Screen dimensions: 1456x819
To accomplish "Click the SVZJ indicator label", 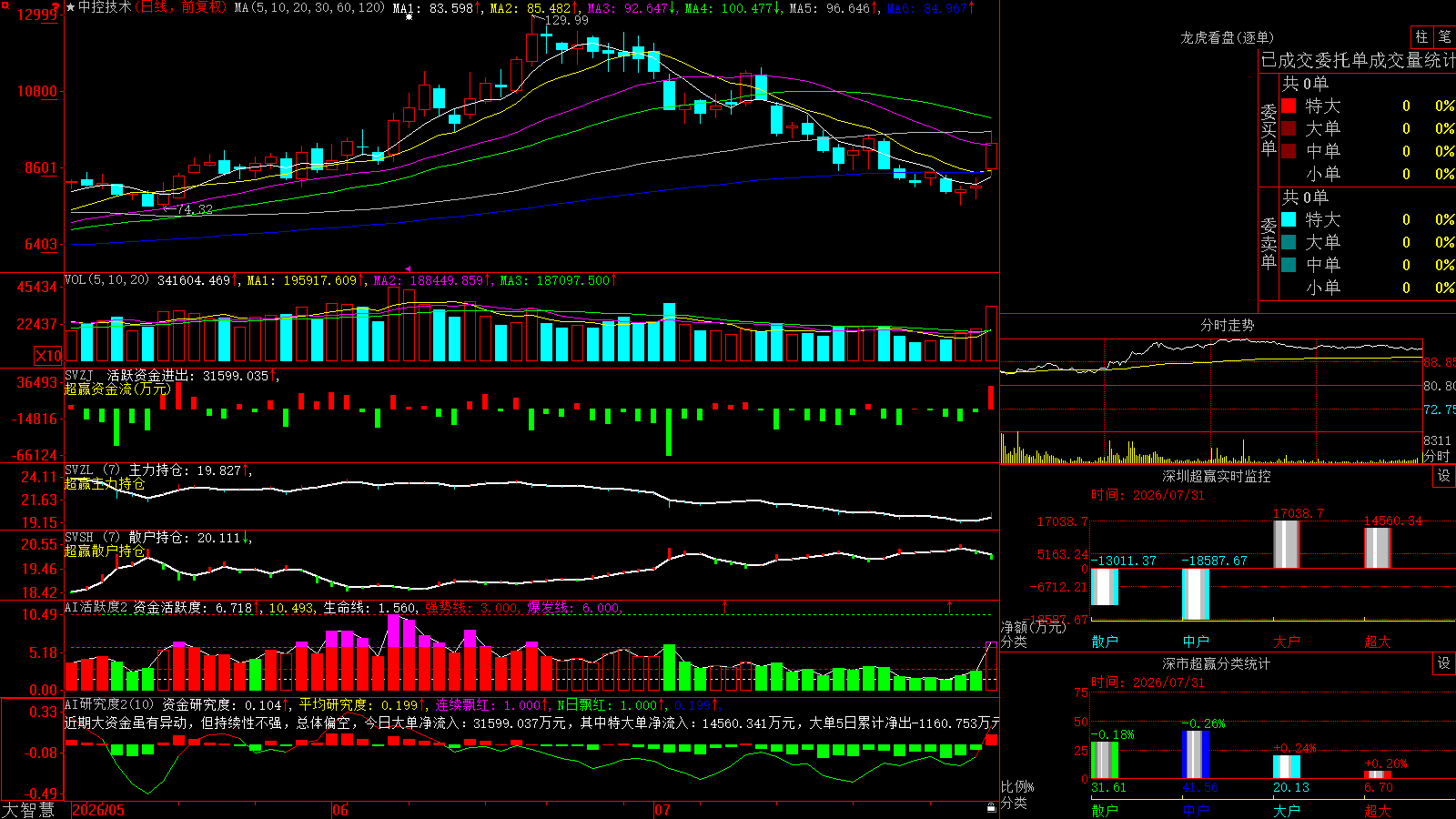I will 78,375.
